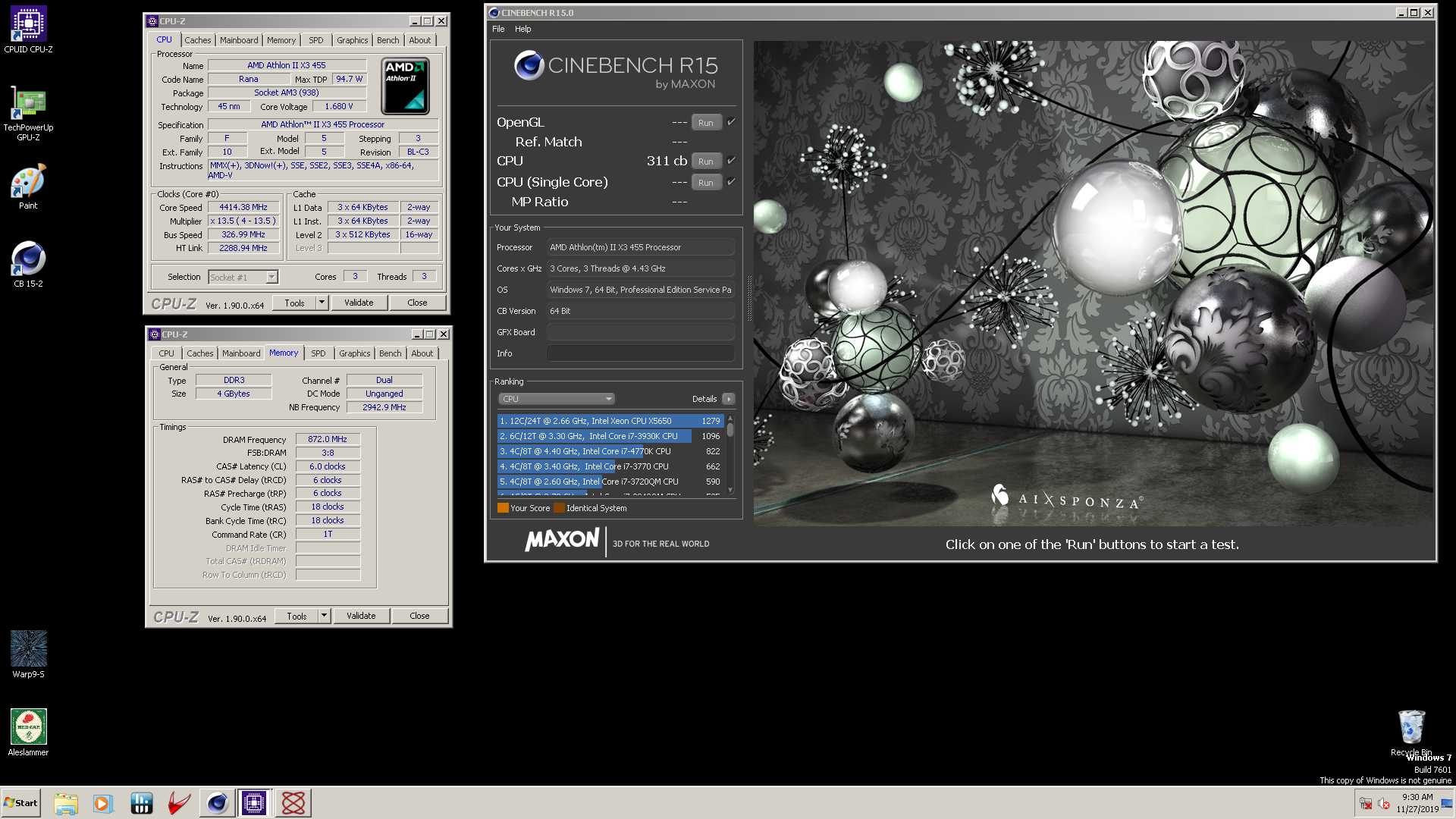Run the CPU (Single Core) benchmark
1456x819 pixels.
[x=706, y=182]
